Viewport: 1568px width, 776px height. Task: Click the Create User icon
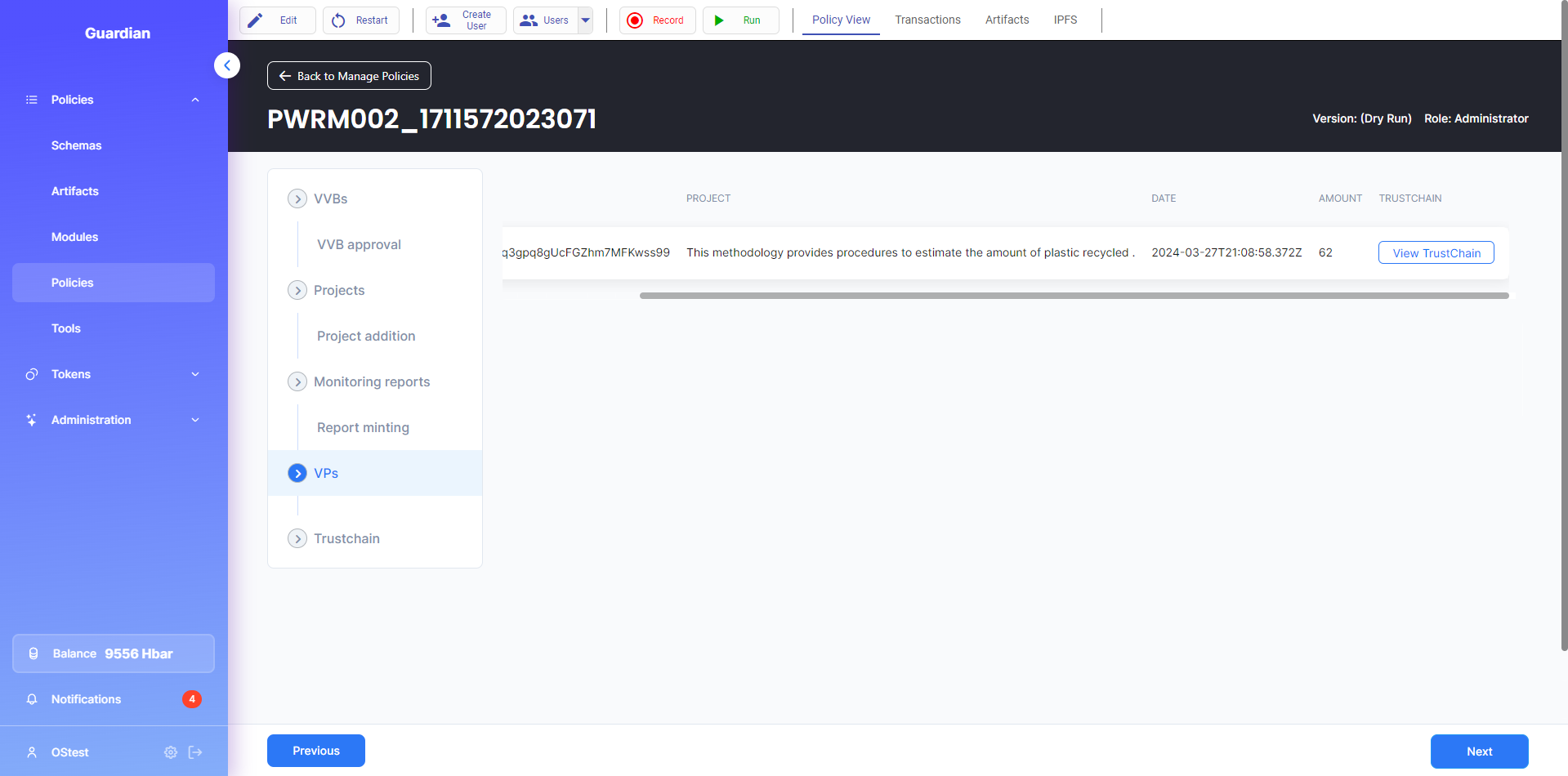[441, 20]
